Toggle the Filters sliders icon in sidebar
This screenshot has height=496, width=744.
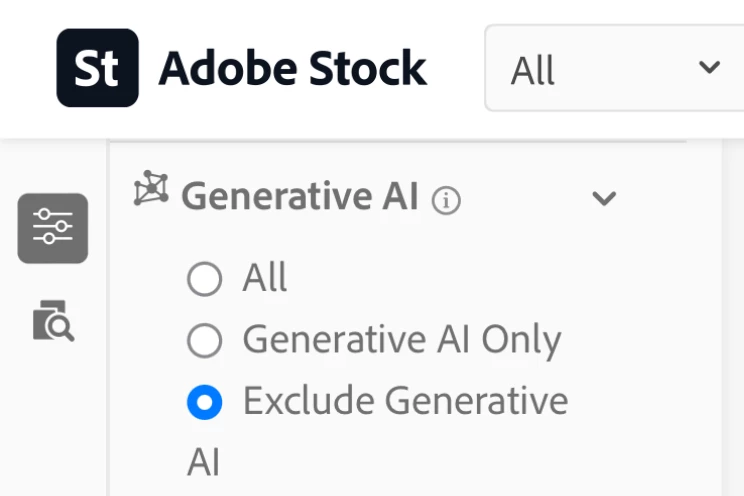(53, 228)
